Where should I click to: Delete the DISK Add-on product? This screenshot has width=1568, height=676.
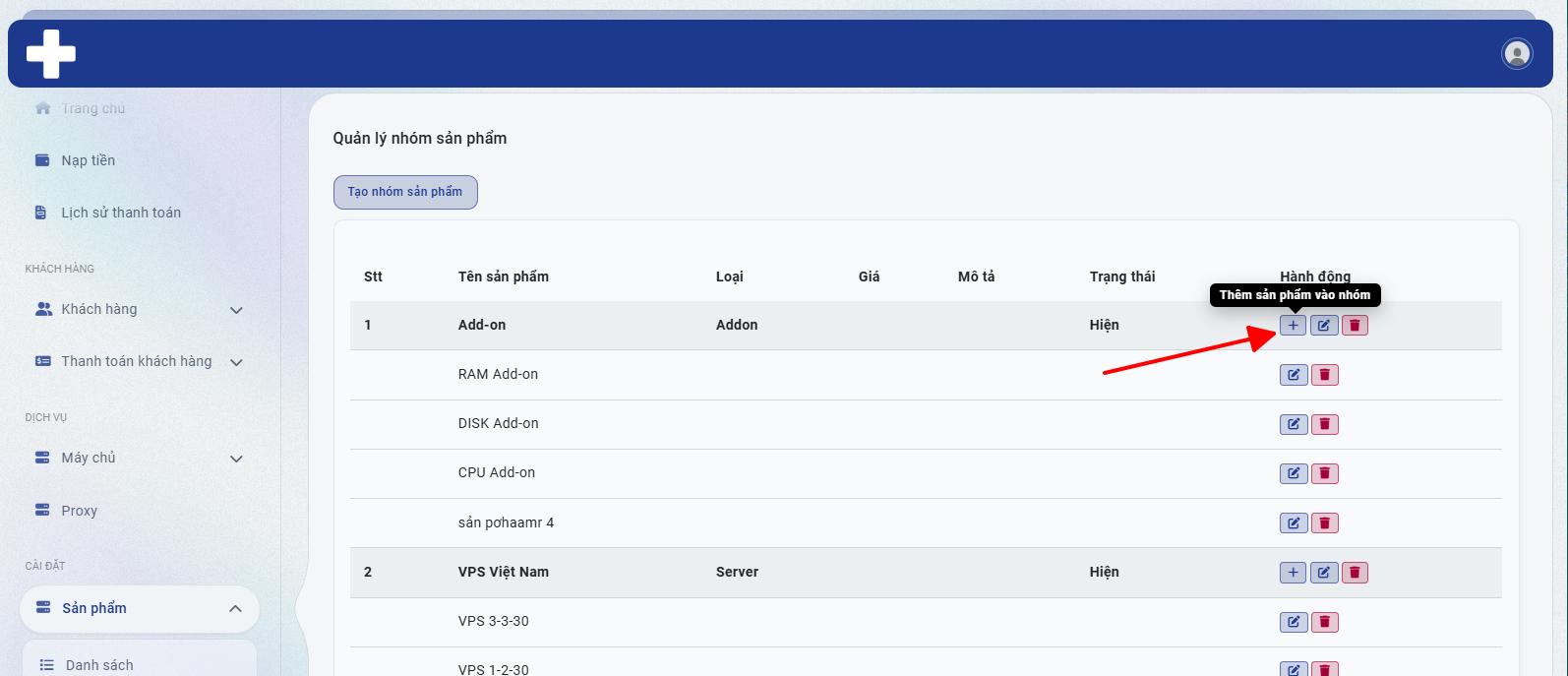[1325, 424]
